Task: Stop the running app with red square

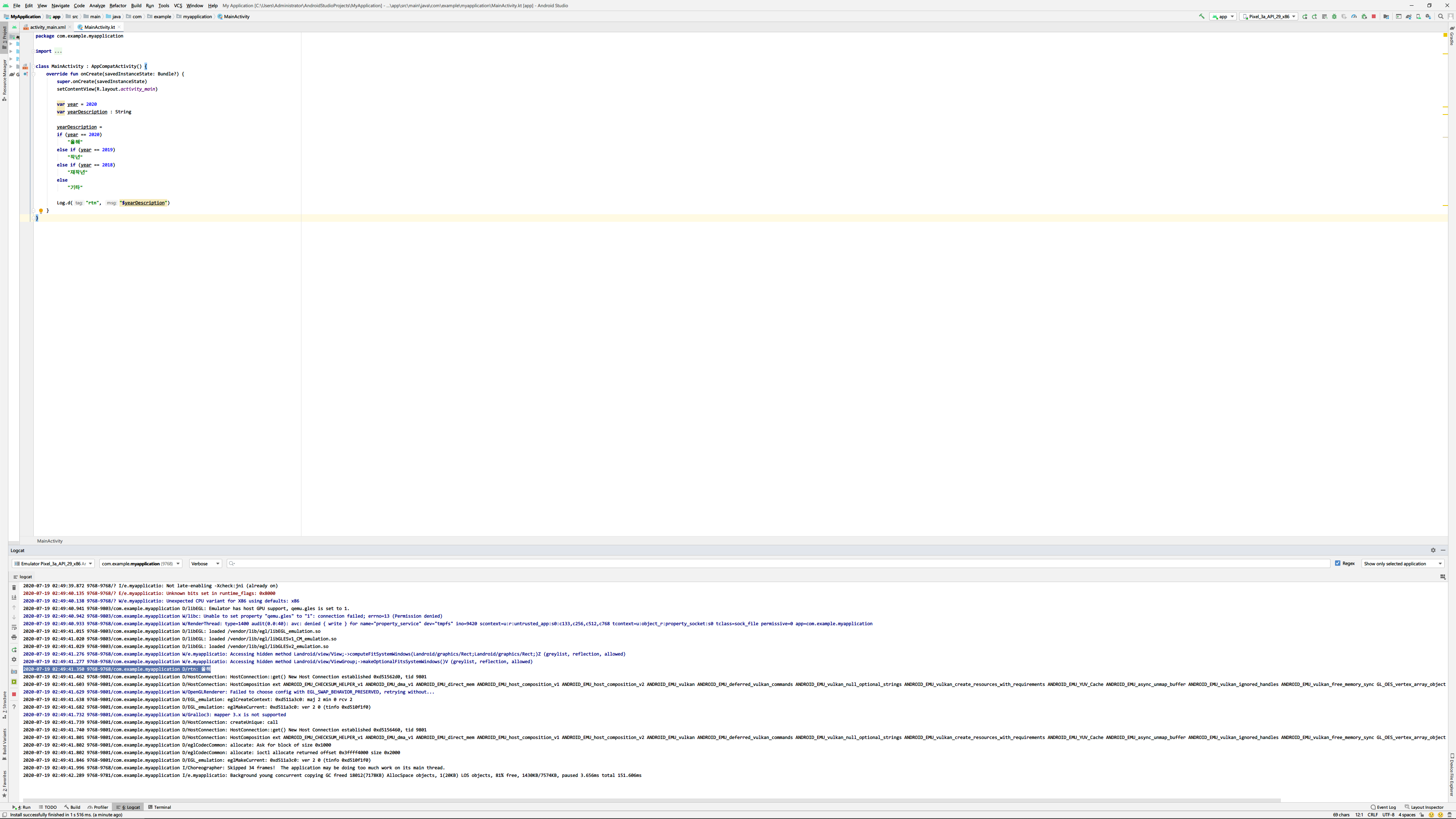Action: pyautogui.click(x=1373, y=16)
